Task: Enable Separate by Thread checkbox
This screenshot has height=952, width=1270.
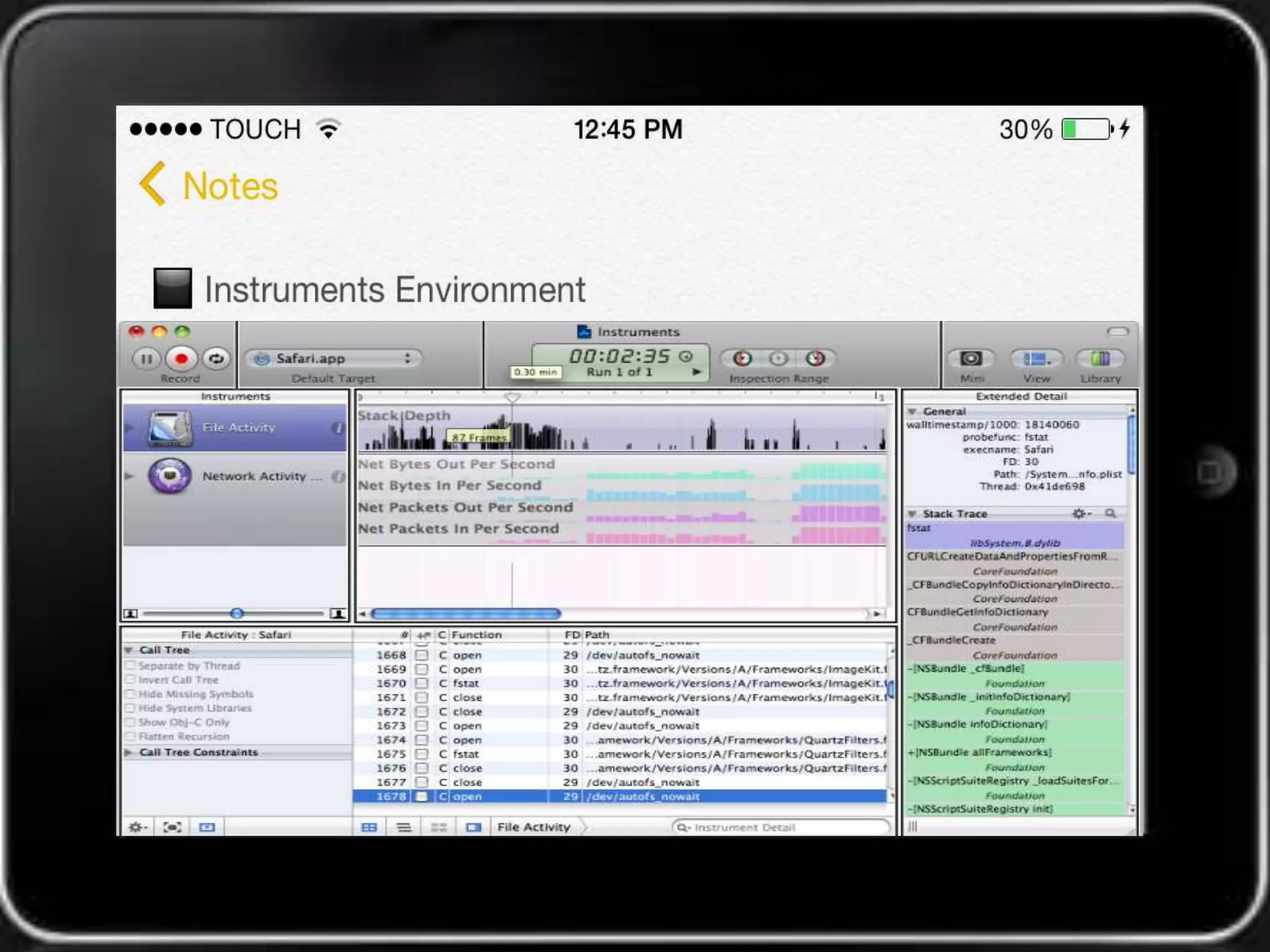Action: coord(130,666)
